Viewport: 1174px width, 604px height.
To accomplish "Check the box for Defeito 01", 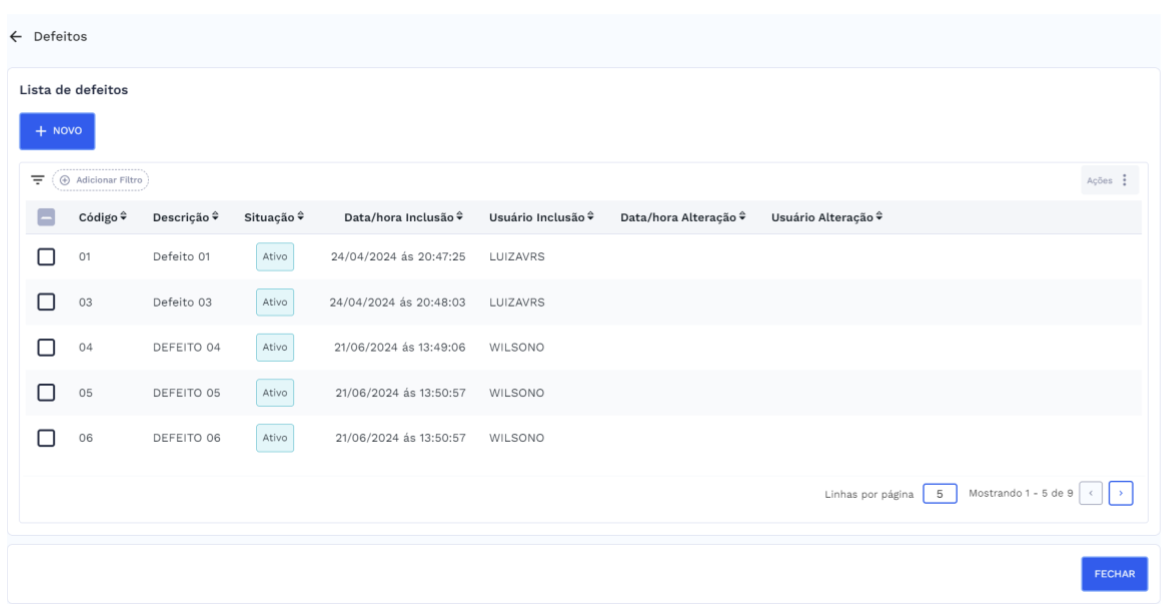I will pyautogui.click(x=46, y=257).
